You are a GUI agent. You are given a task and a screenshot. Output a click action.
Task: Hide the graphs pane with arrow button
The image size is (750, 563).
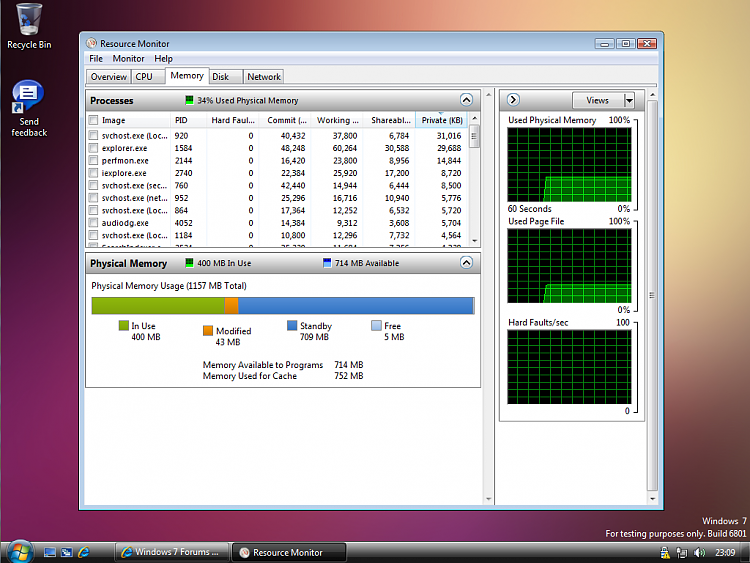click(x=513, y=99)
